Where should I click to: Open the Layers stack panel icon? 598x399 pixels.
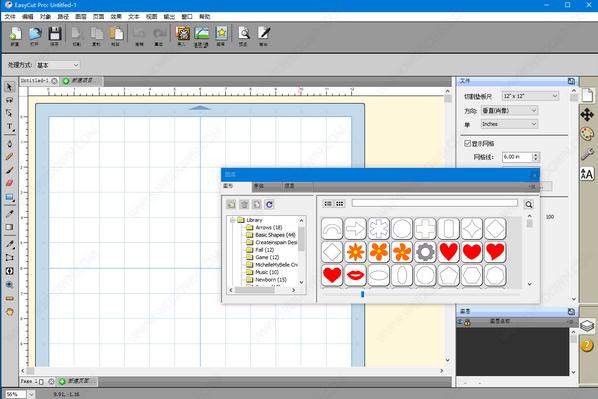[x=587, y=326]
